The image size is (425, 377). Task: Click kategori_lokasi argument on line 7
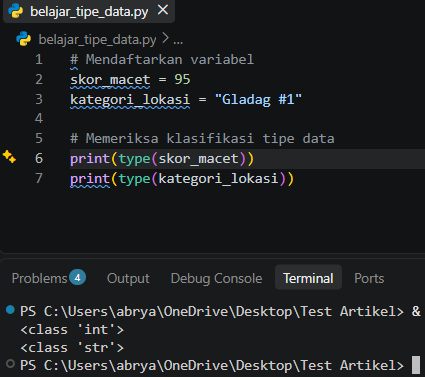tap(218, 179)
